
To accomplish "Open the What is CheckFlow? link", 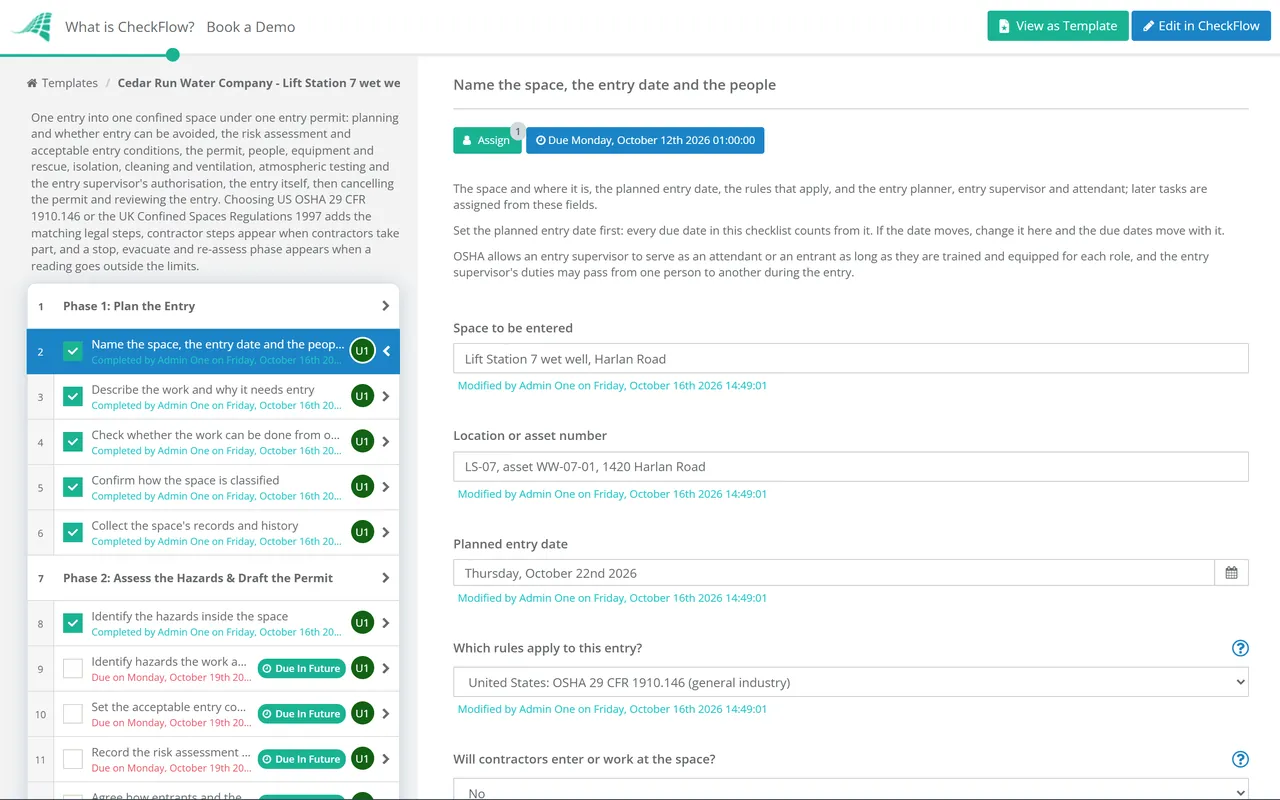I will tap(130, 27).
